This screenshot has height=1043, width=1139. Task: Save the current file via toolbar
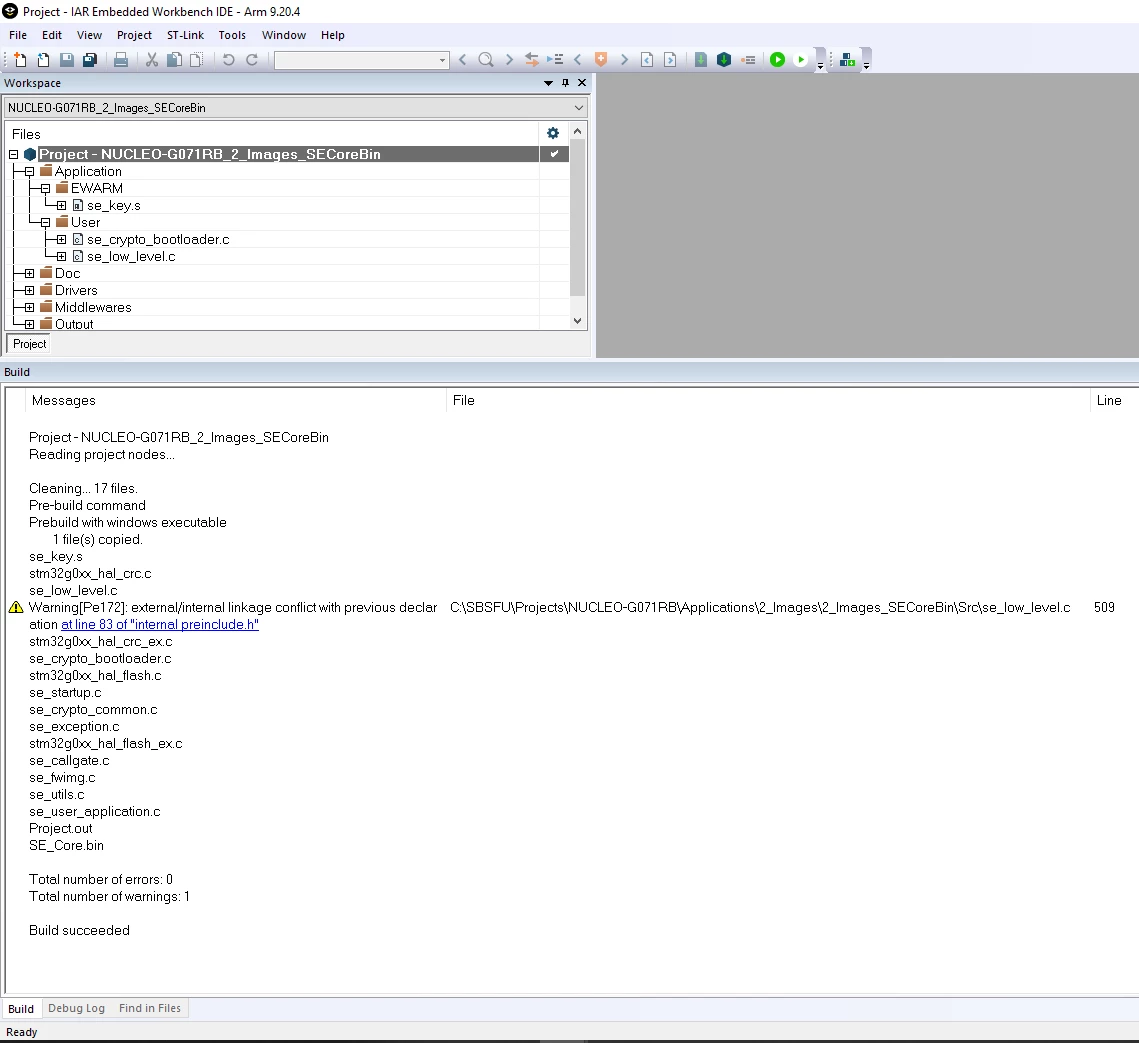tap(67, 60)
